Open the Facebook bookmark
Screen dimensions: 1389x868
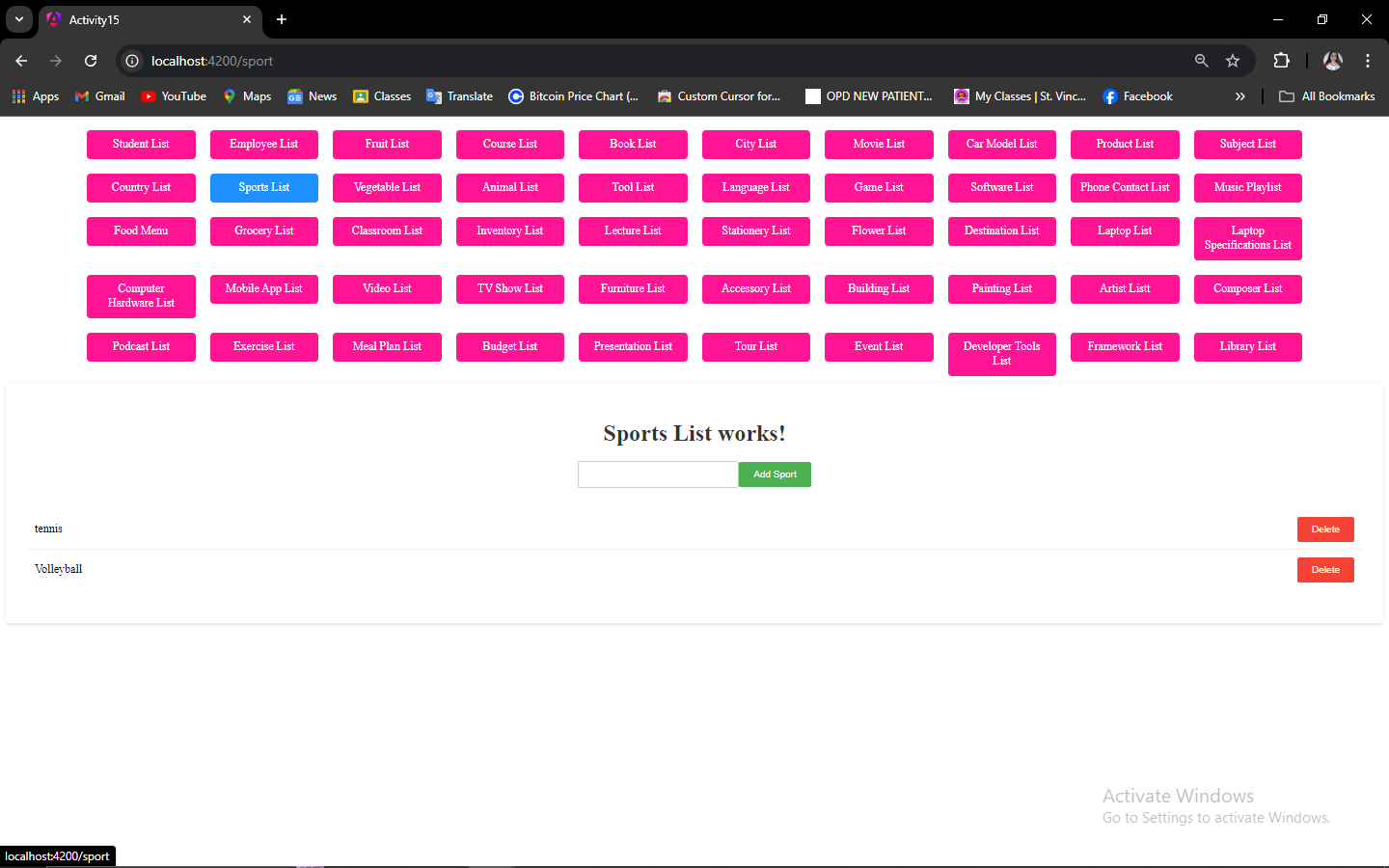[x=1137, y=96]
